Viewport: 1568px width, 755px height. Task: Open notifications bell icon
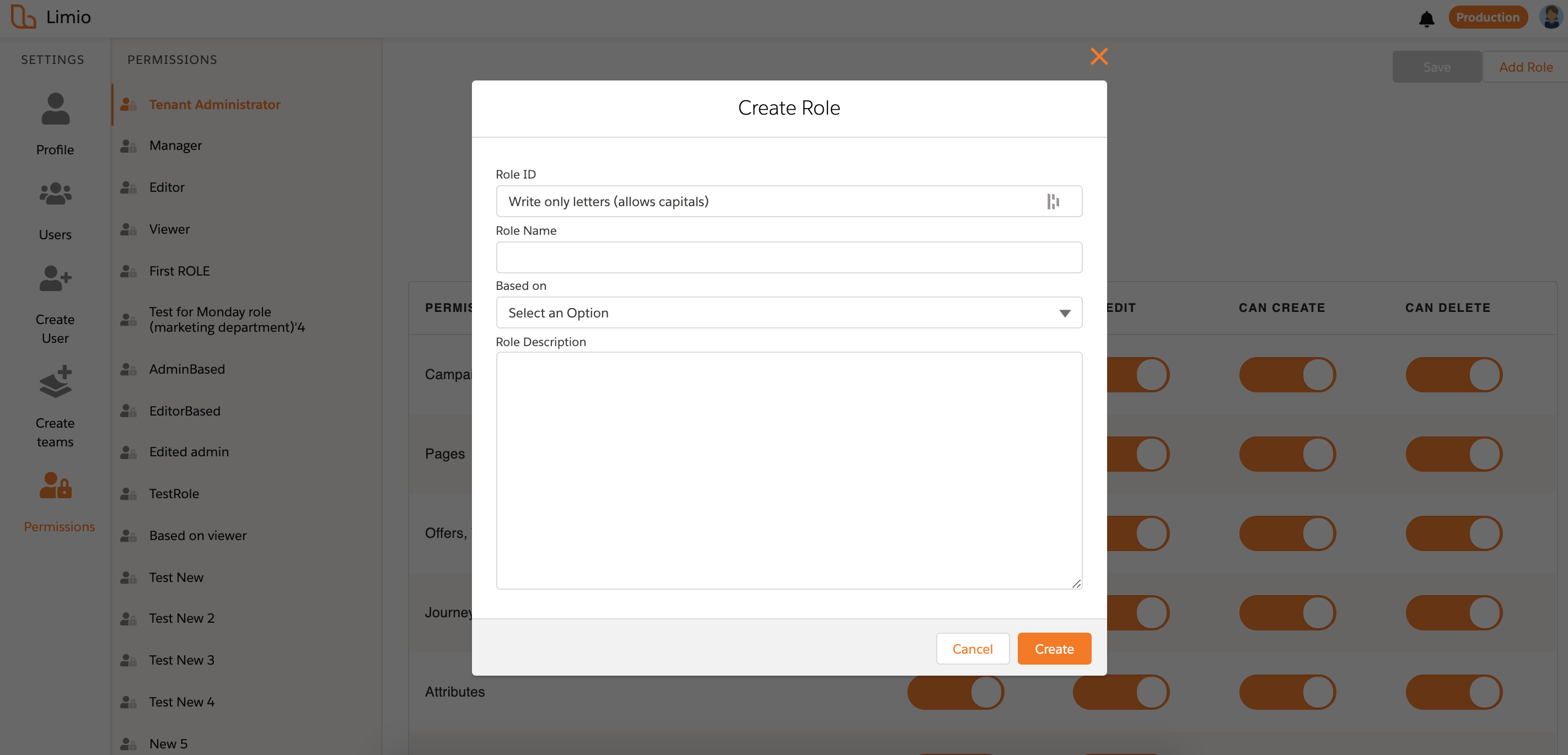1426,19
